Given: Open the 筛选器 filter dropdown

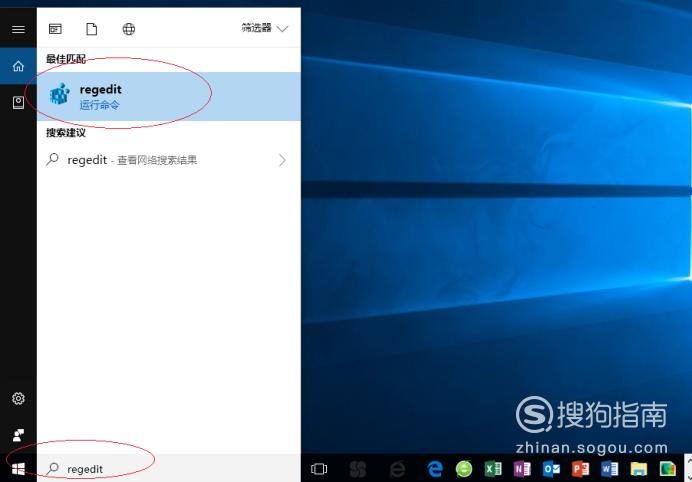Looking at the screenshot, I should pos(265,29).
